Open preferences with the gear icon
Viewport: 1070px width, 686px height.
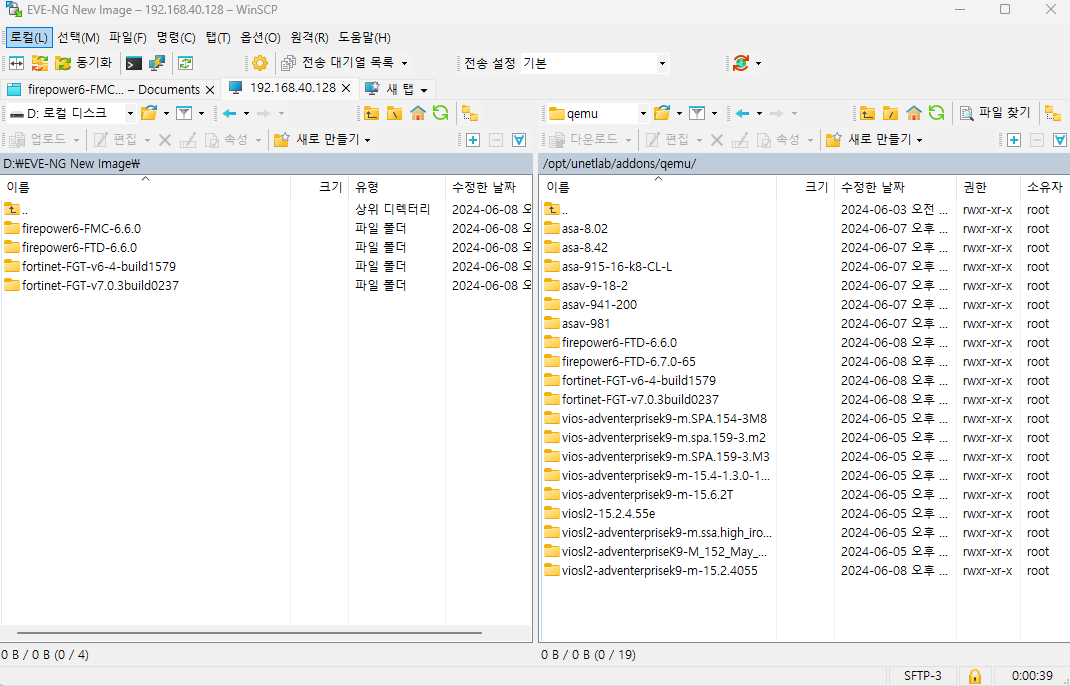[x=259, y=63]
